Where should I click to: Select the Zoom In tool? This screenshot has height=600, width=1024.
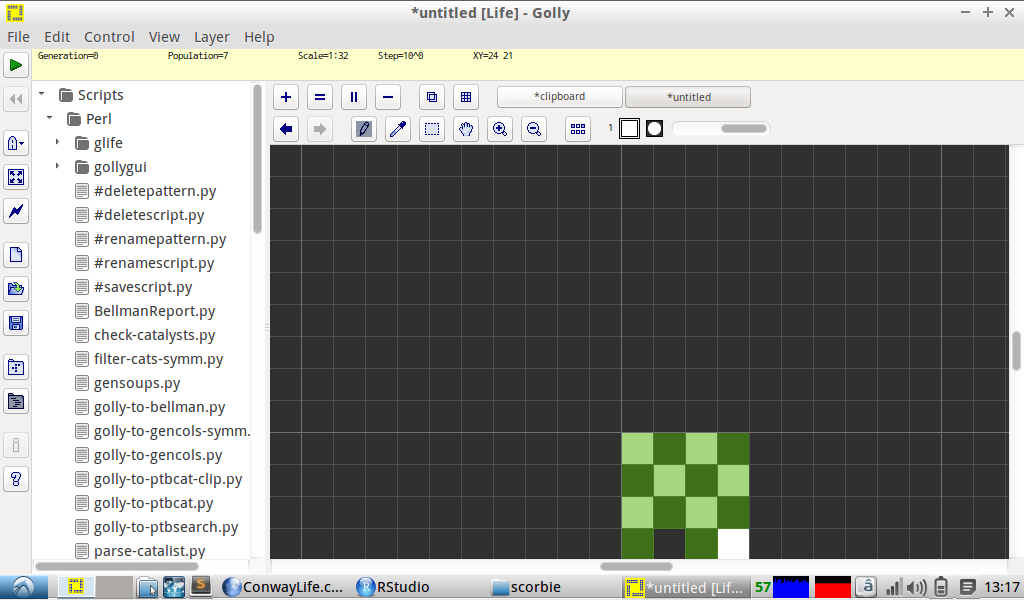(500, 129)
